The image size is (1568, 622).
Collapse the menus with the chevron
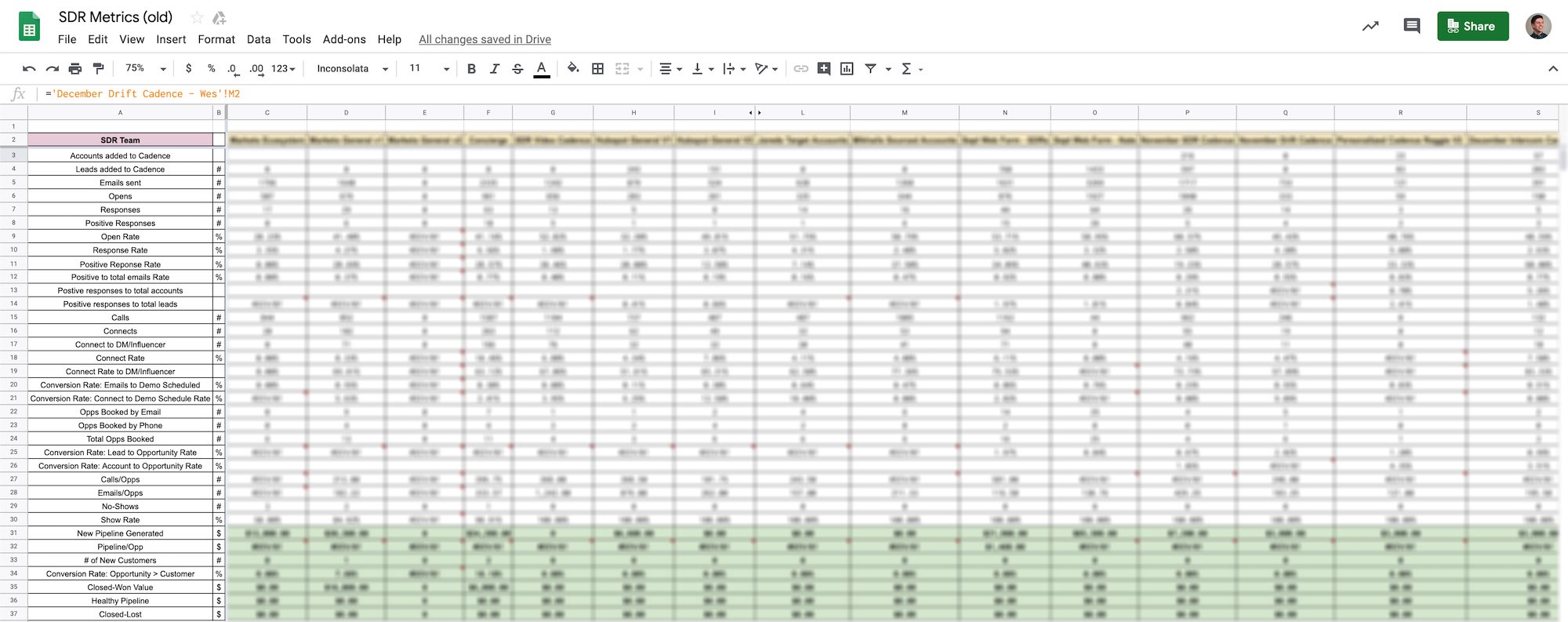pyautogui.click(x=1552, y=69)
